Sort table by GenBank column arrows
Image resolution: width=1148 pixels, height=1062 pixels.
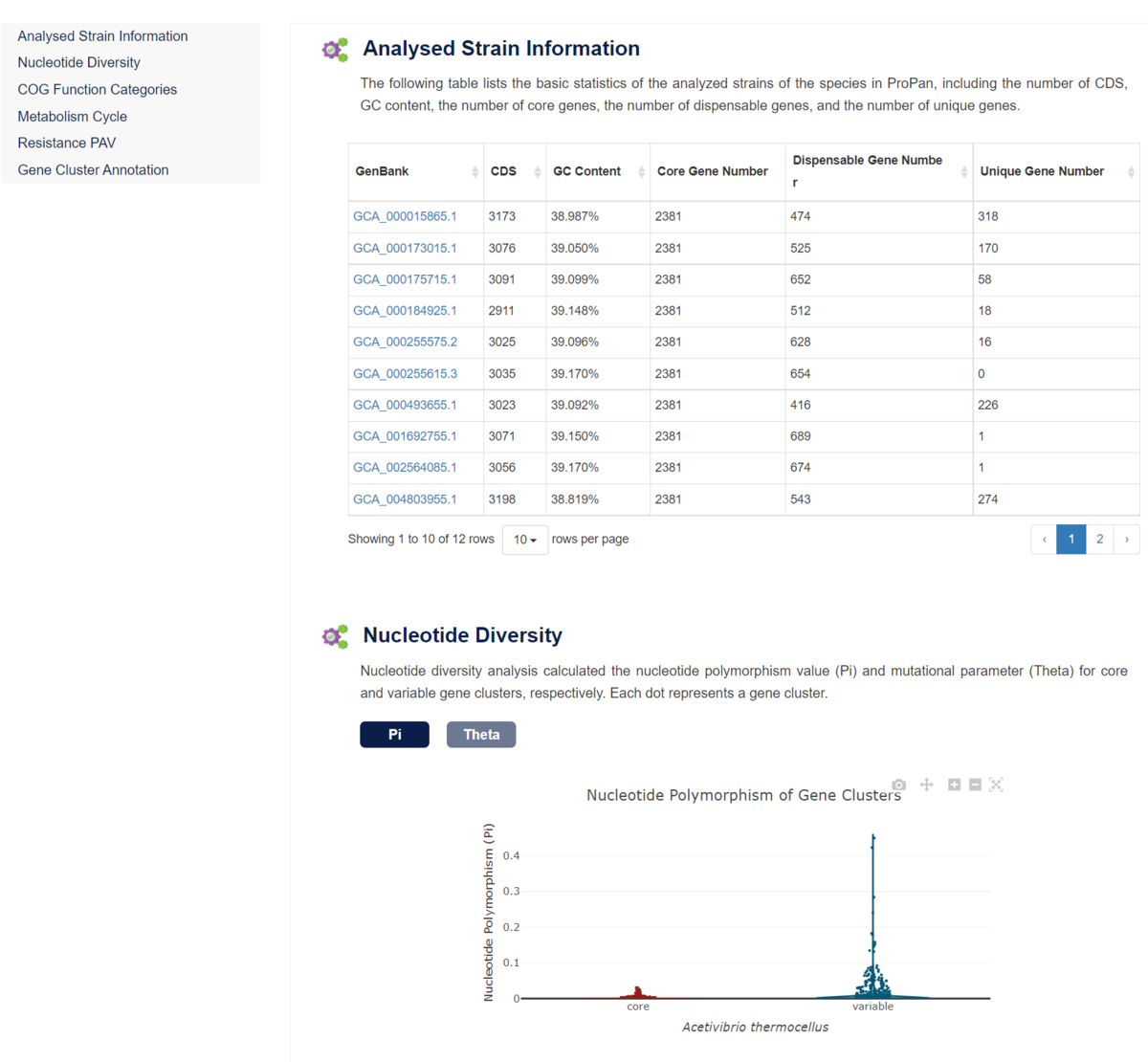click(x=475, y=171)
